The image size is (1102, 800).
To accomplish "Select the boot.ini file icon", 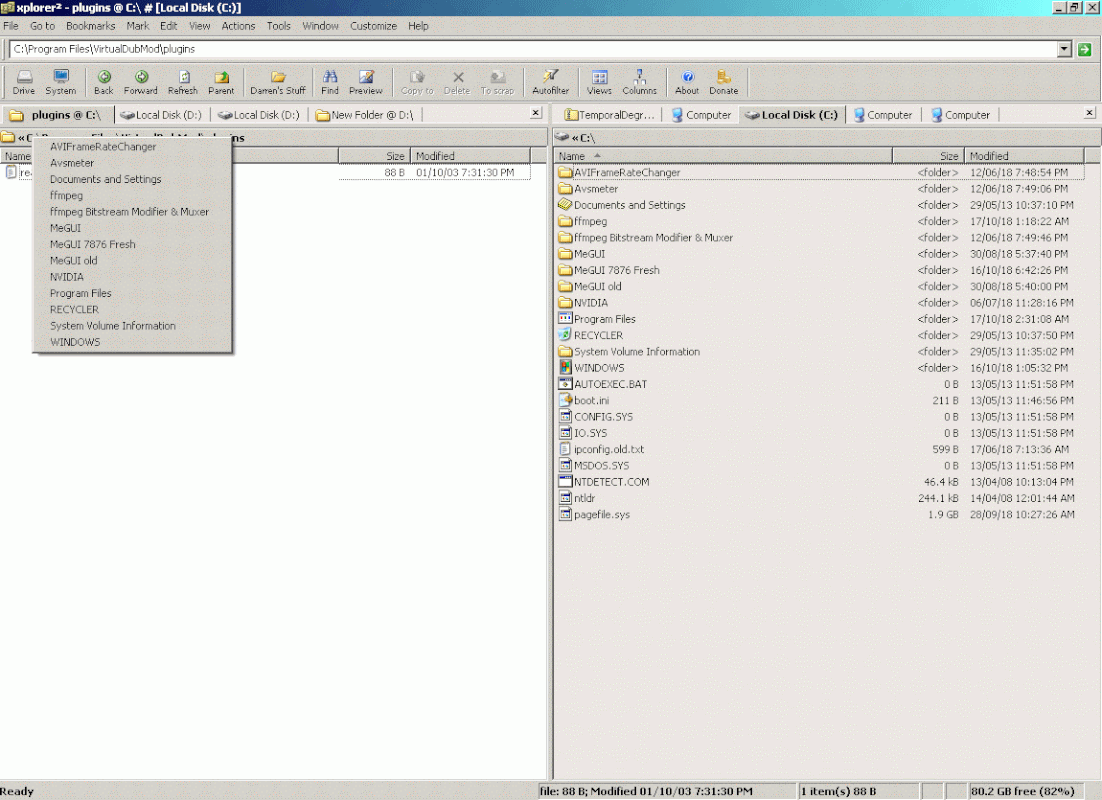I will pyautogui.click(x=565, y=400).
